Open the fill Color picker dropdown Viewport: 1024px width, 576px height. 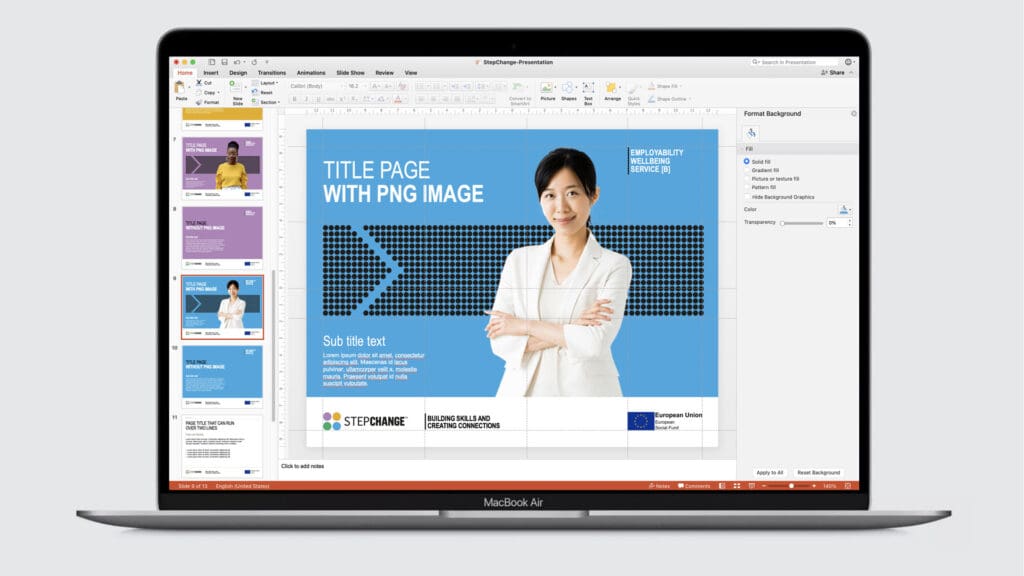tap(844, 210)
